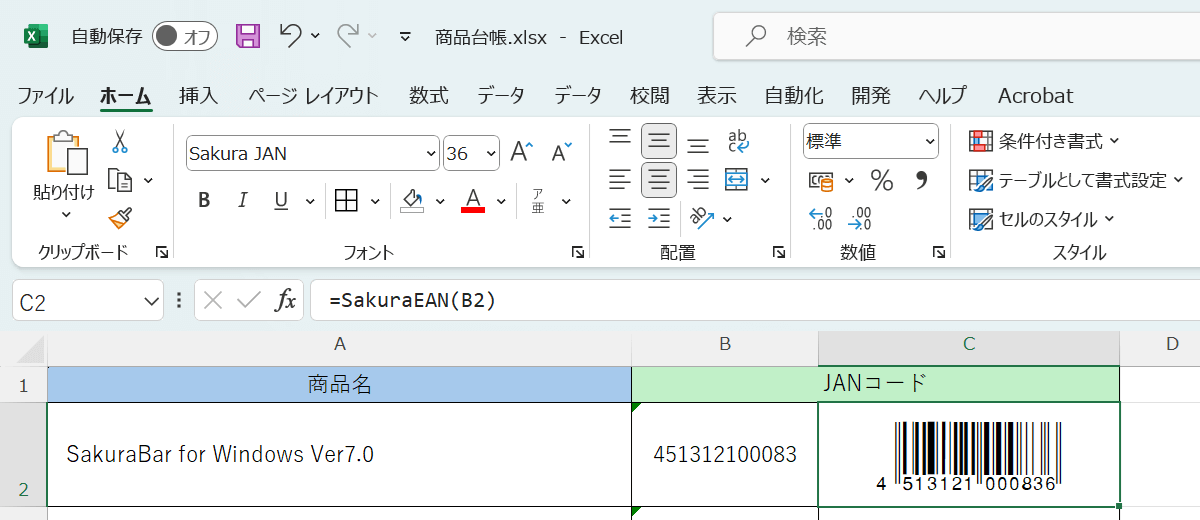Open the フォント dialog launcher
The image size is (1200, 520).
(x=578, y=253)
